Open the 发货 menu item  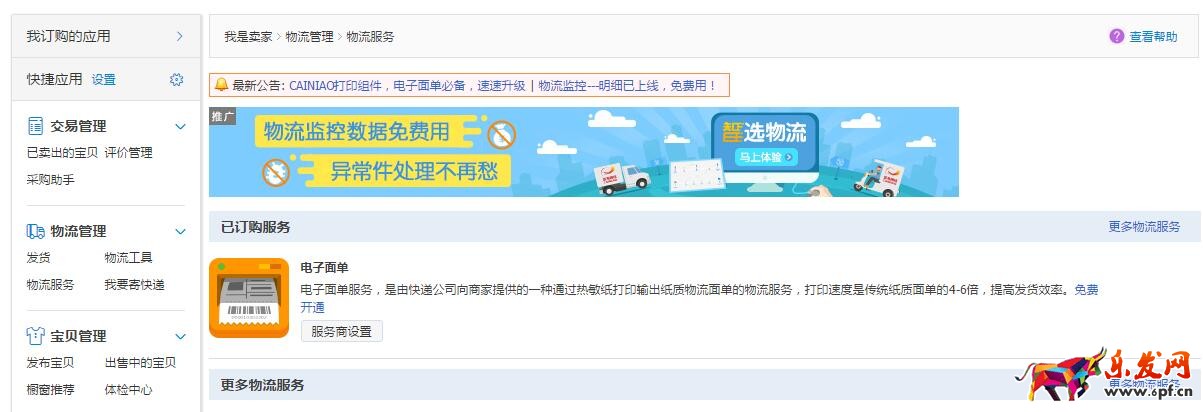click(x=38, y=258)
